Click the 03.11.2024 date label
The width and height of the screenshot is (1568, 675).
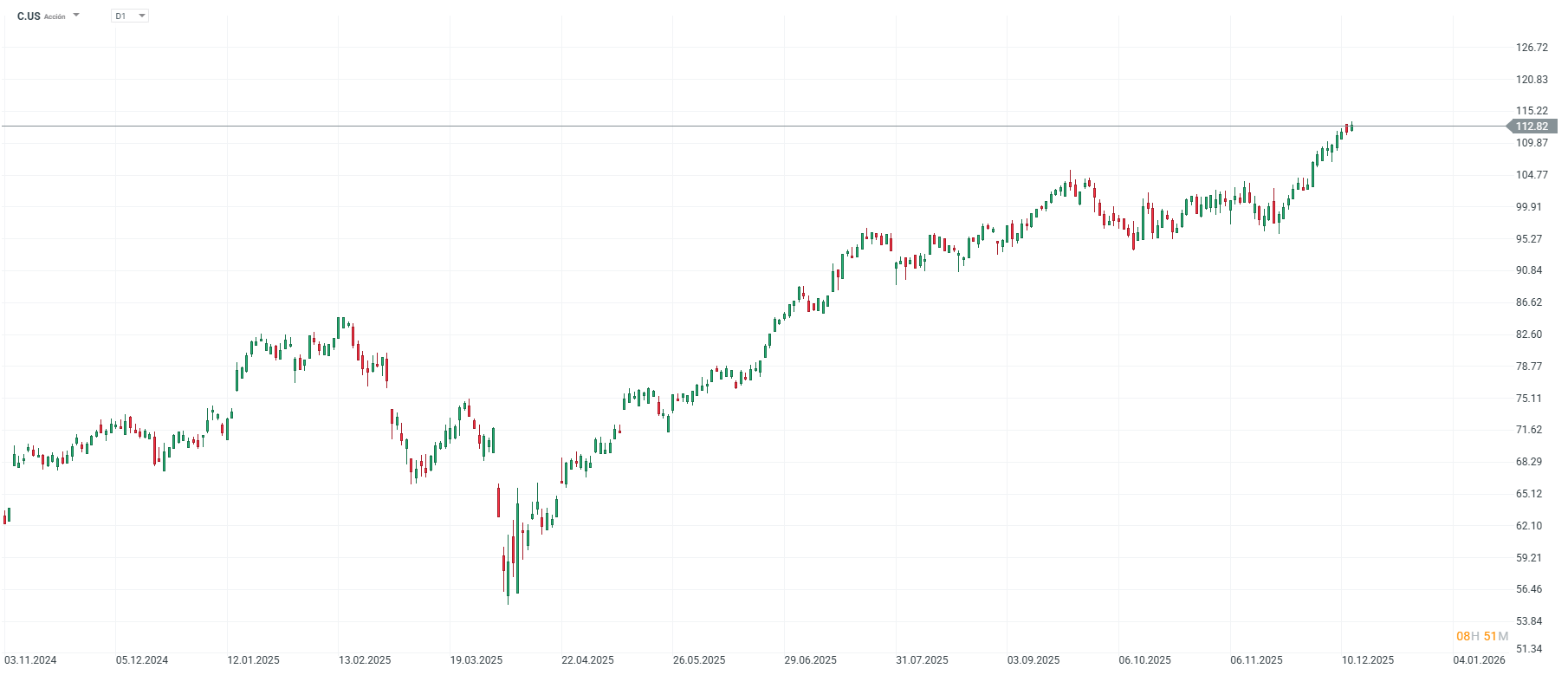click(29, 659)
